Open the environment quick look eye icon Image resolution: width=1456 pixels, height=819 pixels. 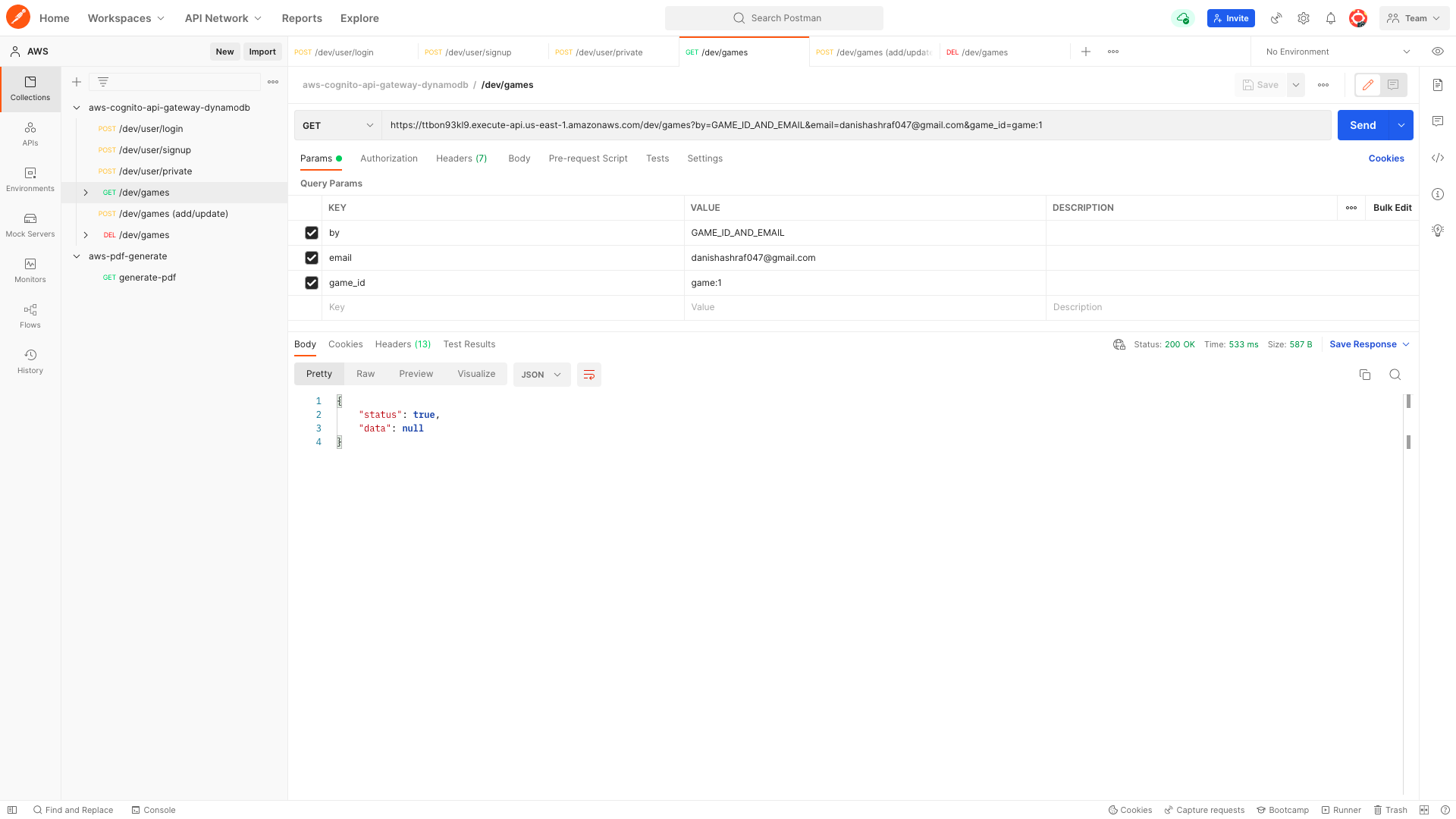(1437, 52)
